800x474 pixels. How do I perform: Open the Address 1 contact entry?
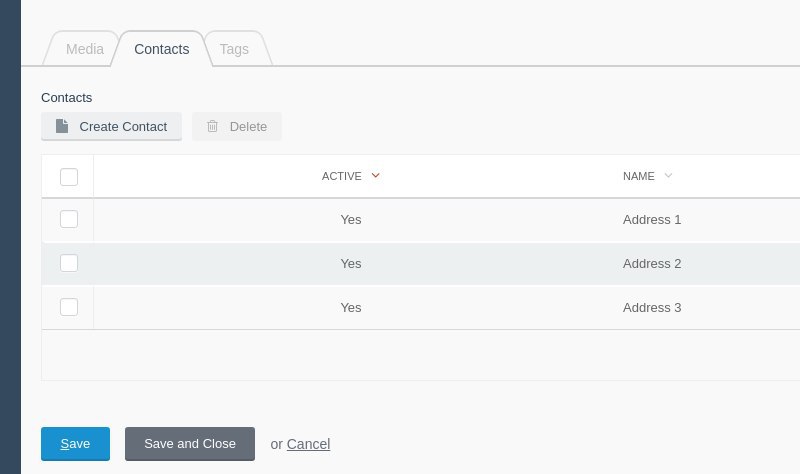click(x=652, y=220)
